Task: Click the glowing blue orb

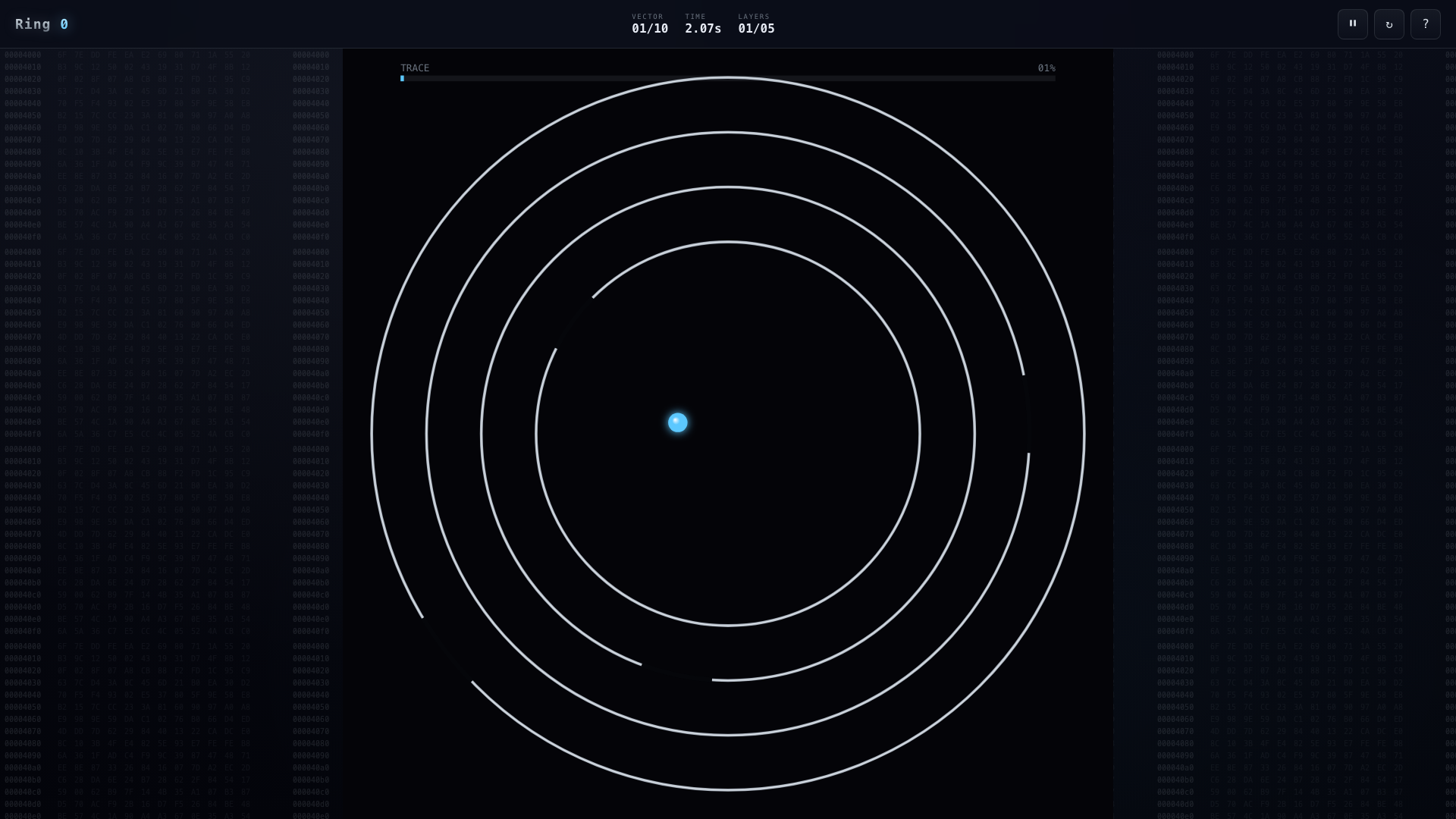Action: (x=677, y=422)
